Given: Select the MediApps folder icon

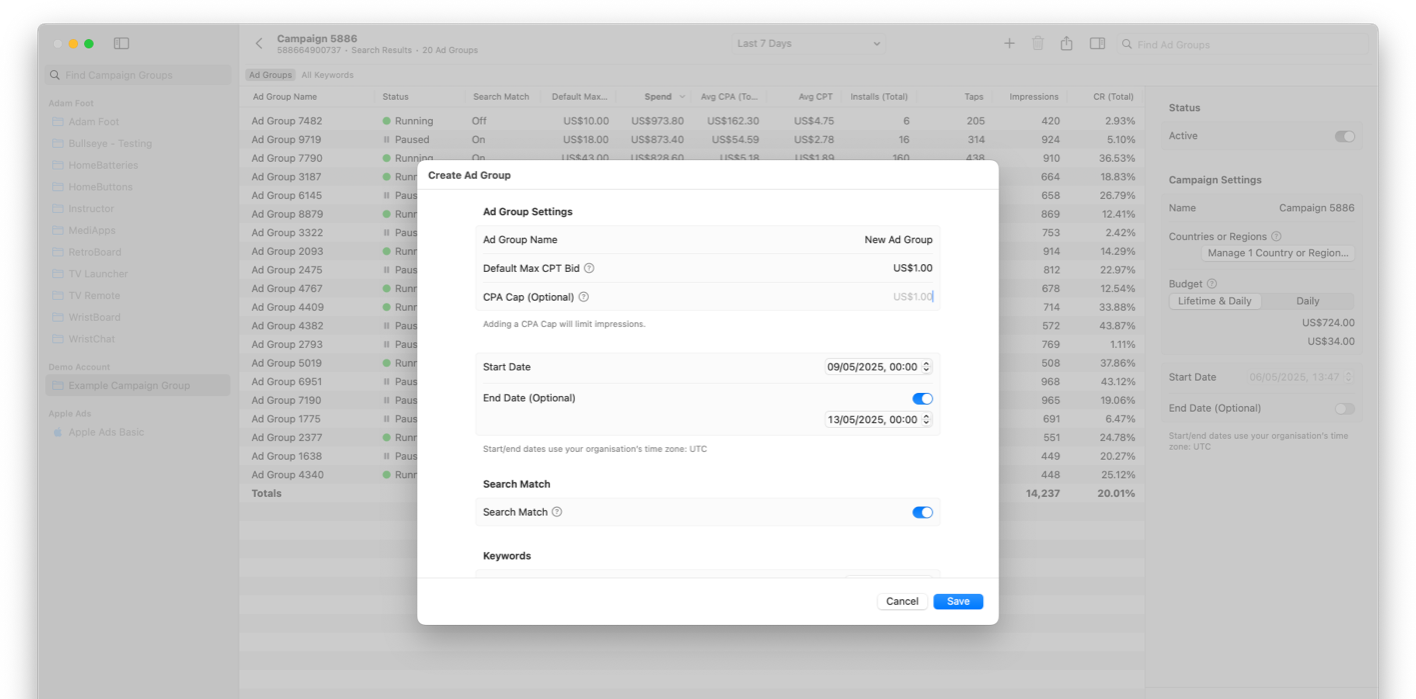Looking at the screenshot, I should click(58, 231).
